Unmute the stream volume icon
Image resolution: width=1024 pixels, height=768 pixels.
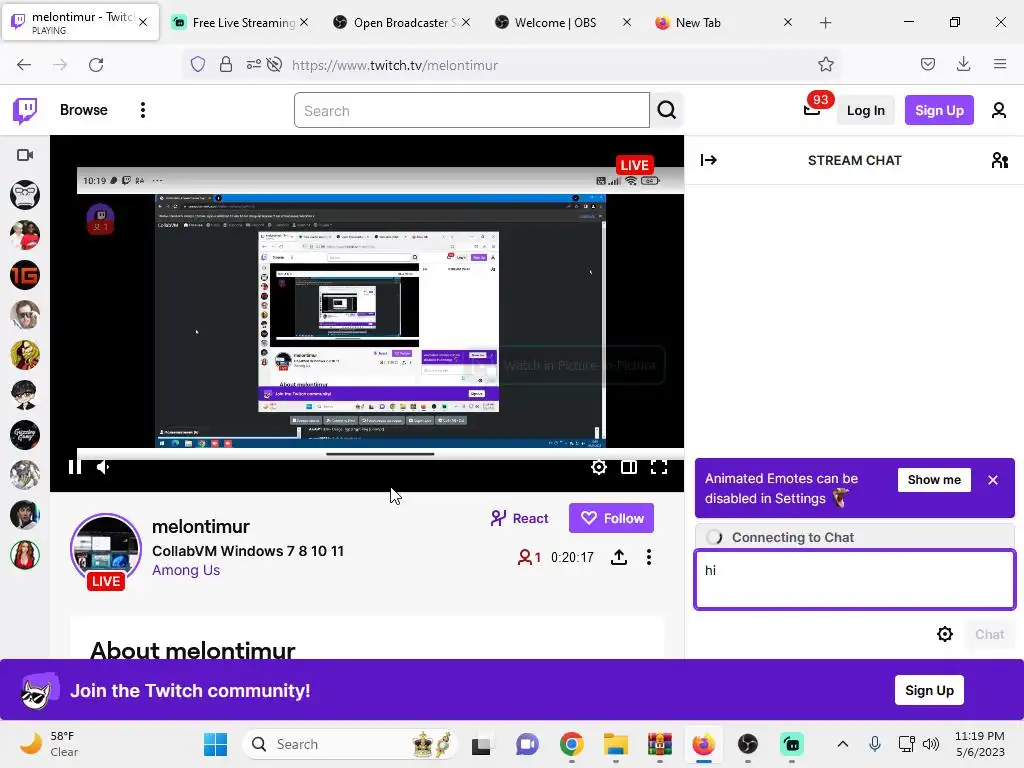pyautogui.click(x=103, y=467)
